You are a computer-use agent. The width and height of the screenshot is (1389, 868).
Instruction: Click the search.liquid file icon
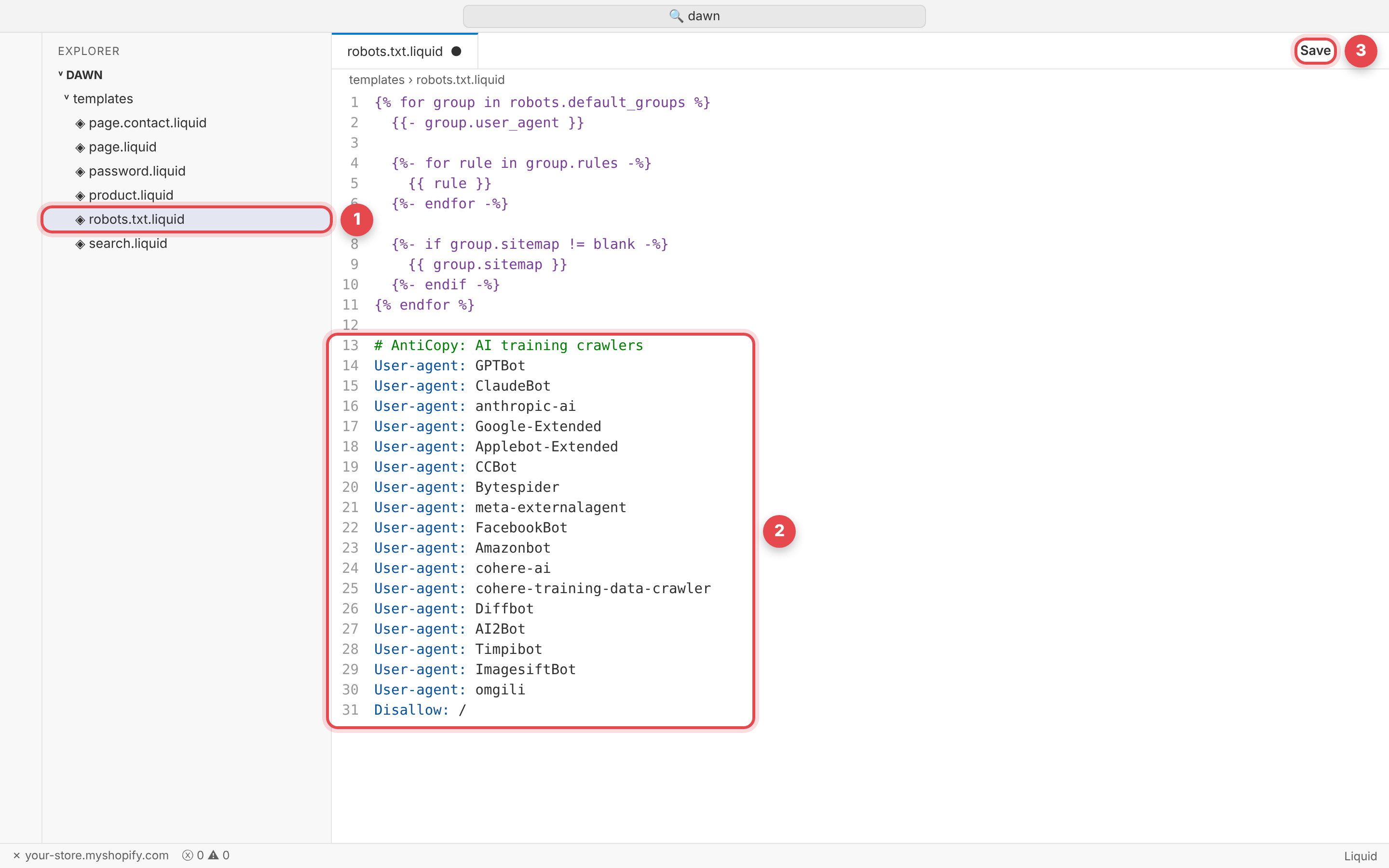click(x=81, y=244)
